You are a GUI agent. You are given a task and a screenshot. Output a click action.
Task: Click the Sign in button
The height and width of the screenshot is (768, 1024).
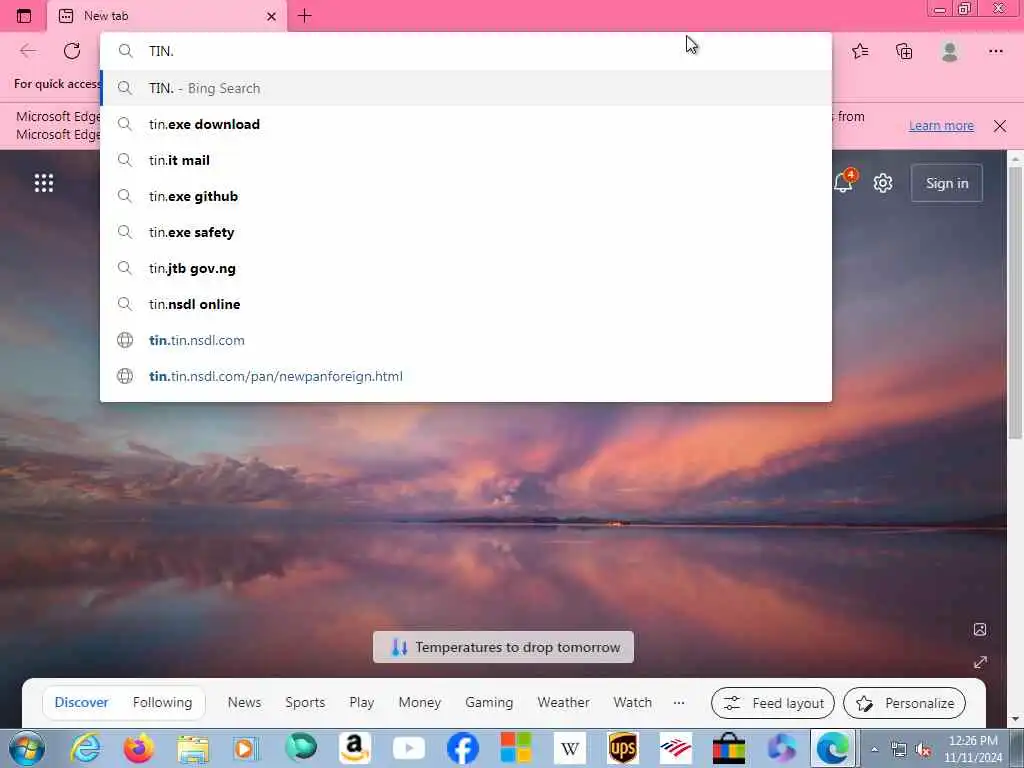[947, 184]
